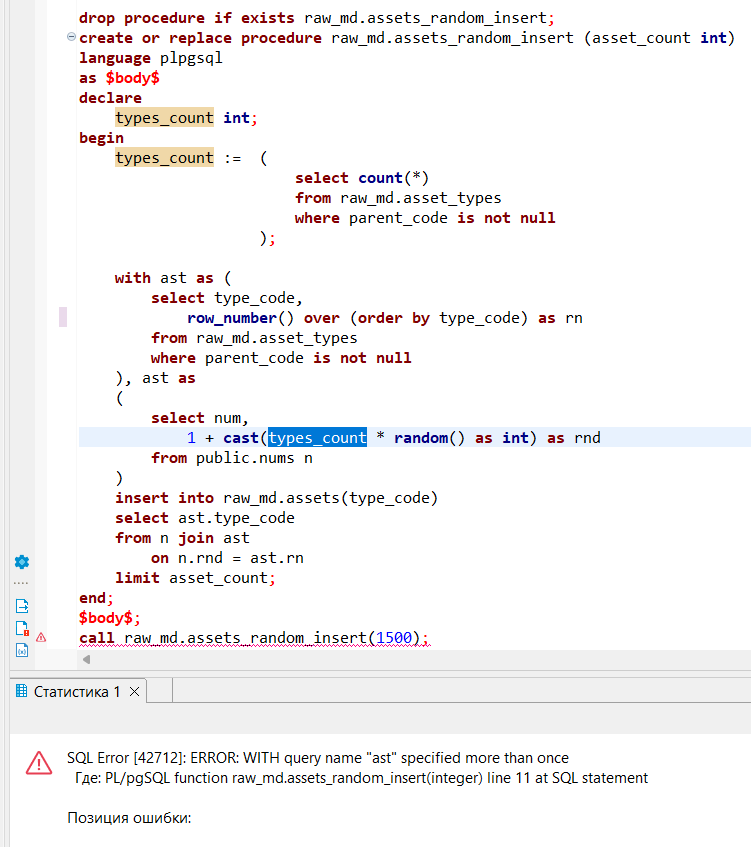Click the horizontal scrollbar track
The width and height of the screenshot is (751, 847).
coord(400,660)
